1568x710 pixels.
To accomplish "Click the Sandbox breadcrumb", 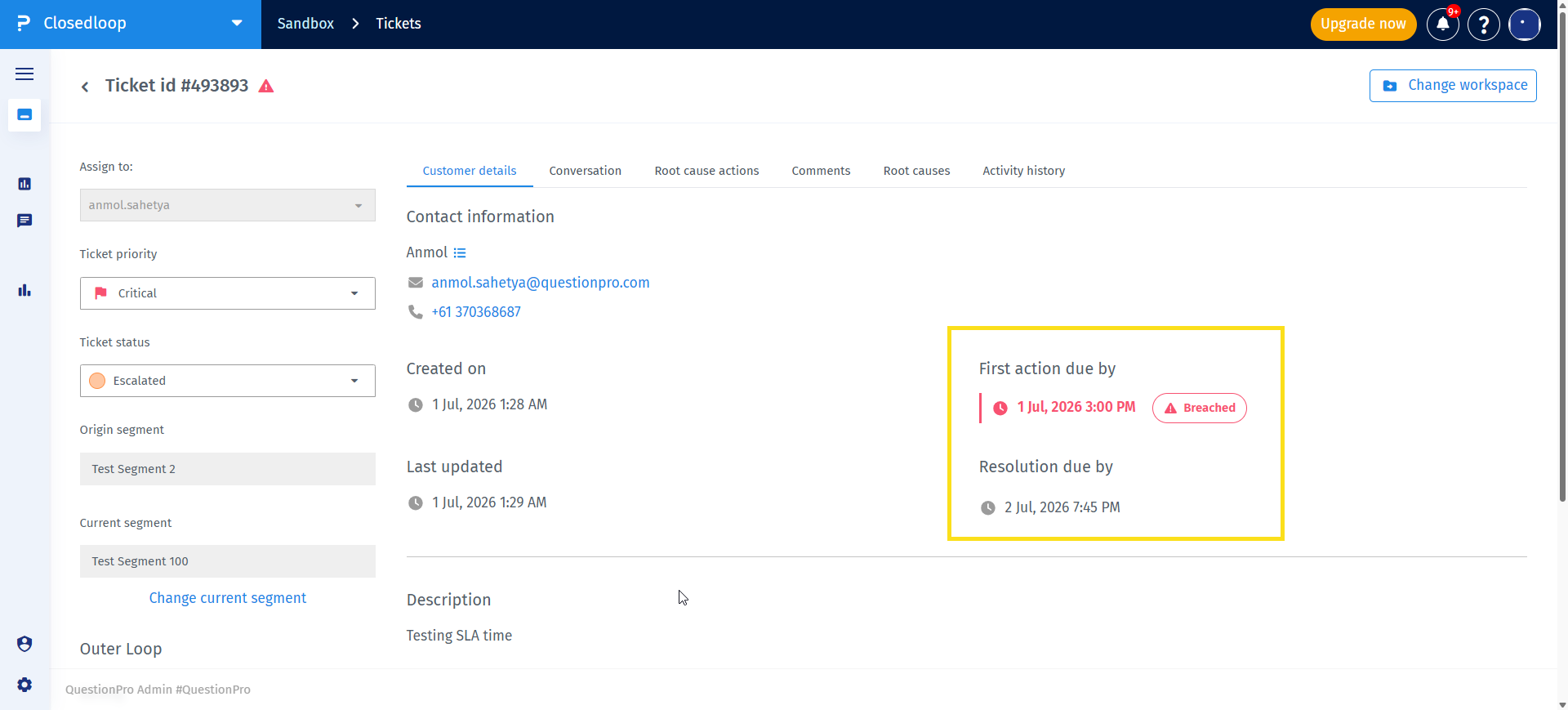I will click(x=305, y=24).
